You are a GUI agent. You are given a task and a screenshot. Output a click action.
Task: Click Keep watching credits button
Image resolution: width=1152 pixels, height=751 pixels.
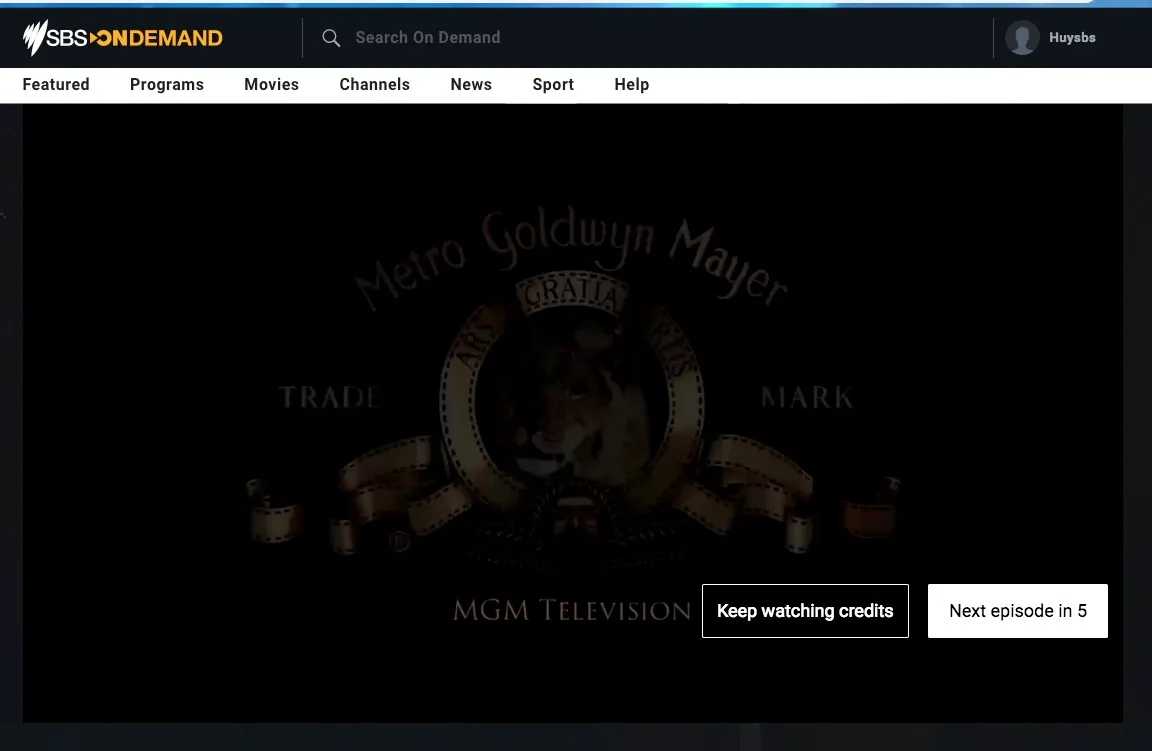(x=805, y=611)
